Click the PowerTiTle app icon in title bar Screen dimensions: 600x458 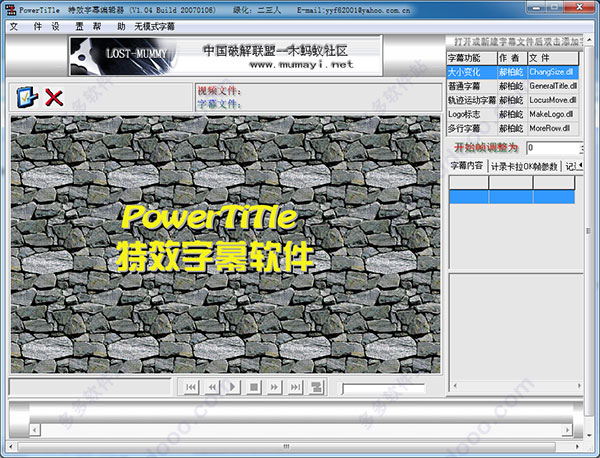[x=10, y=10]
